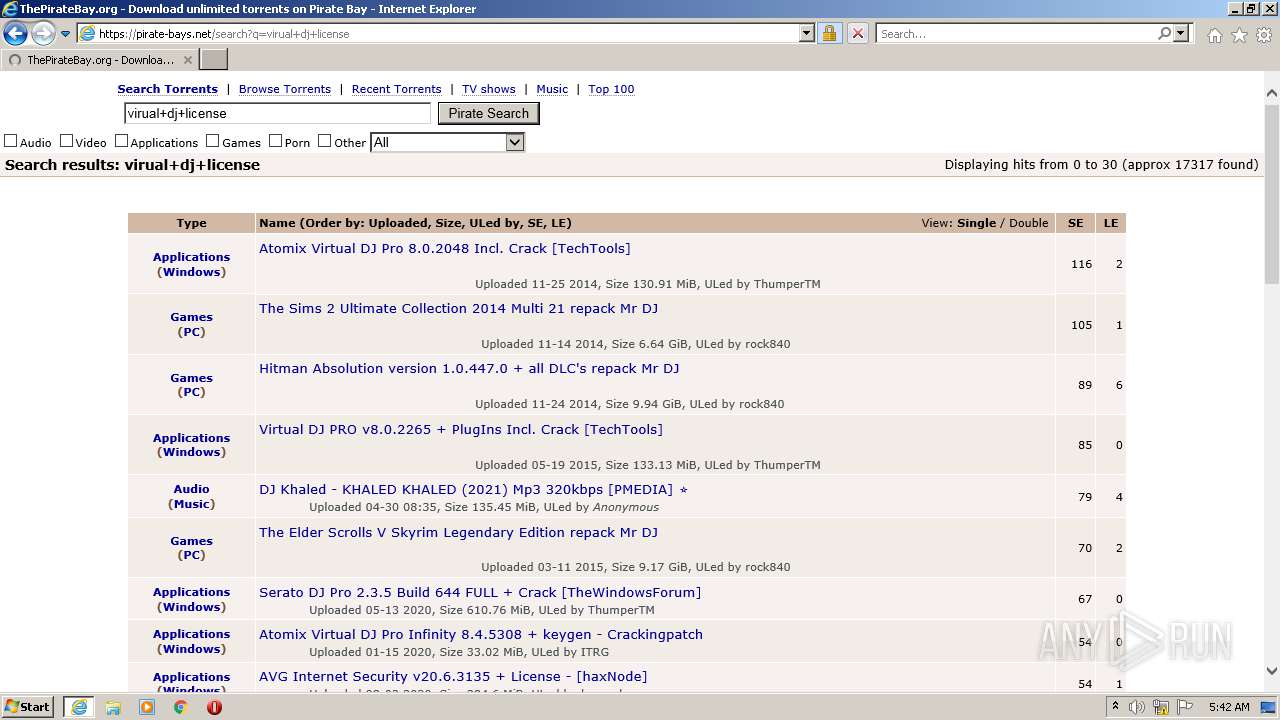Image resolution: width=1280 pixels, height=720 pixels.
Task: Open Virtual DJ PRO v8.0.2265 torrent
Action: 460,429
